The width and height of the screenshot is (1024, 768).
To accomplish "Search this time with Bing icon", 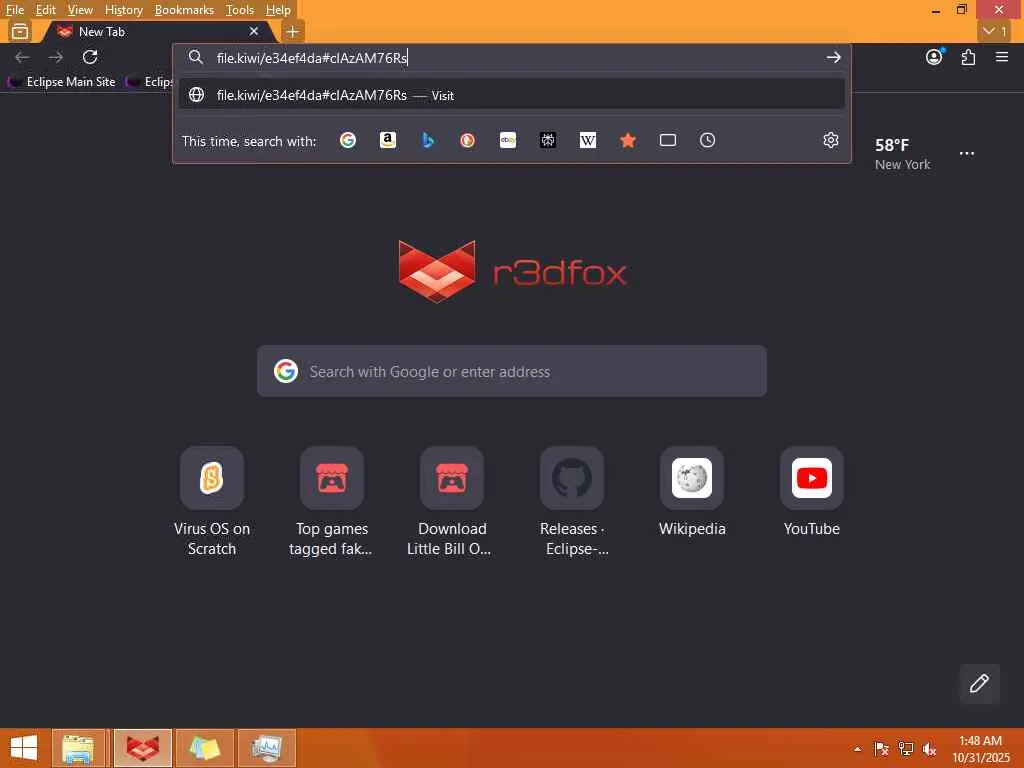I will pos(428,140).
